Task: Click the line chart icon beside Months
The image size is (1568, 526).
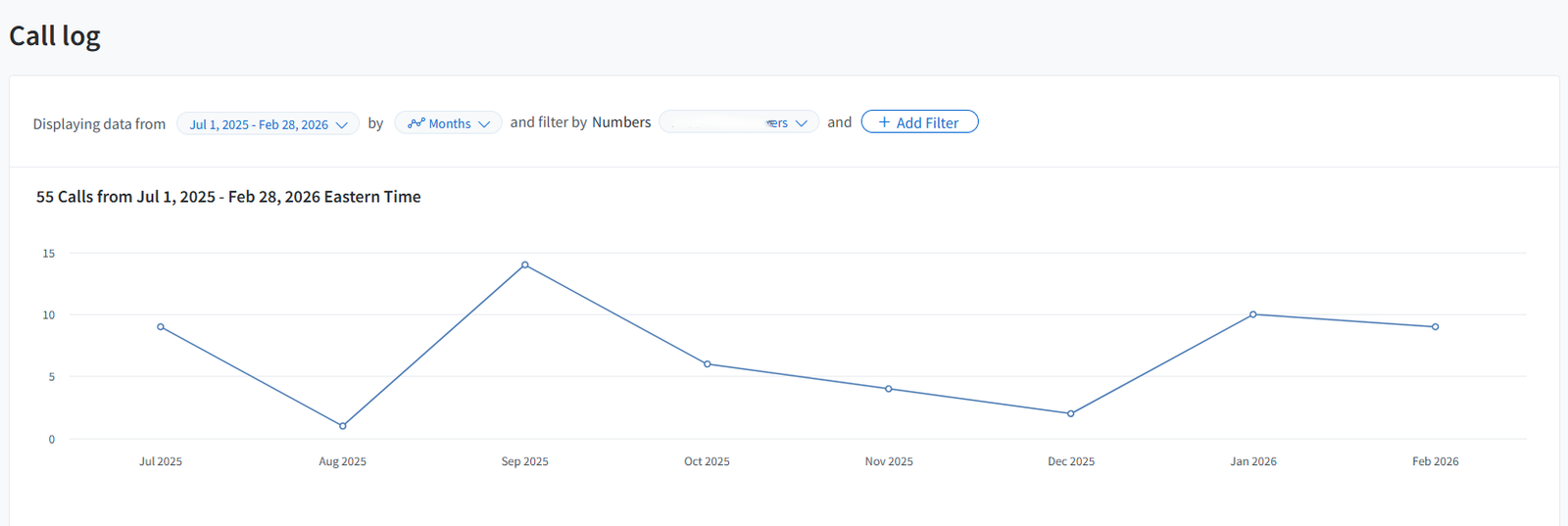Action: point(416,123)
